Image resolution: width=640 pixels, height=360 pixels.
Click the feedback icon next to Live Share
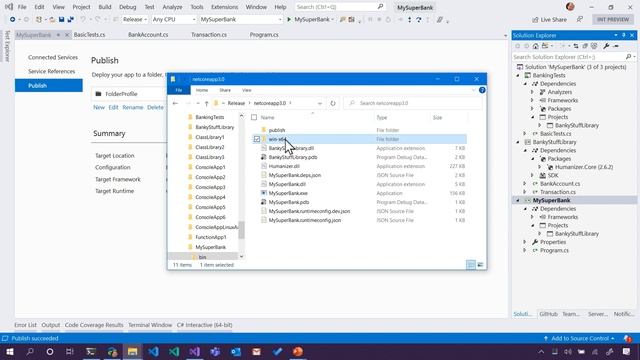pyautogui.click(x=580, y=19)
